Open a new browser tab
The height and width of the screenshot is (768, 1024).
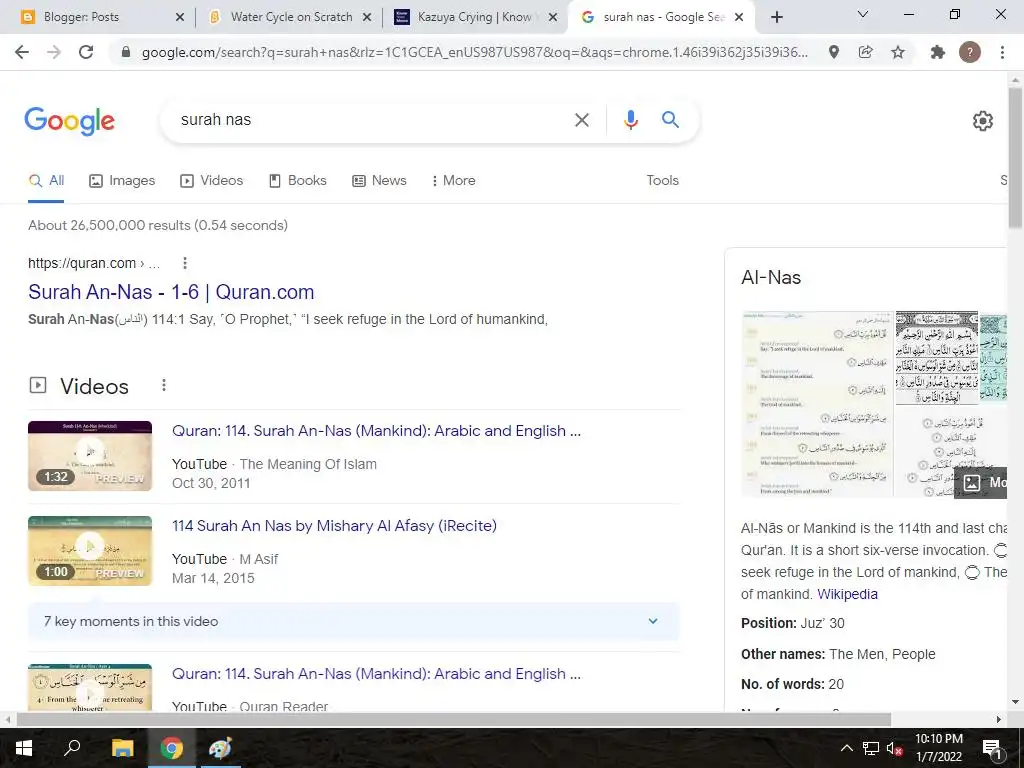point(776,18)
